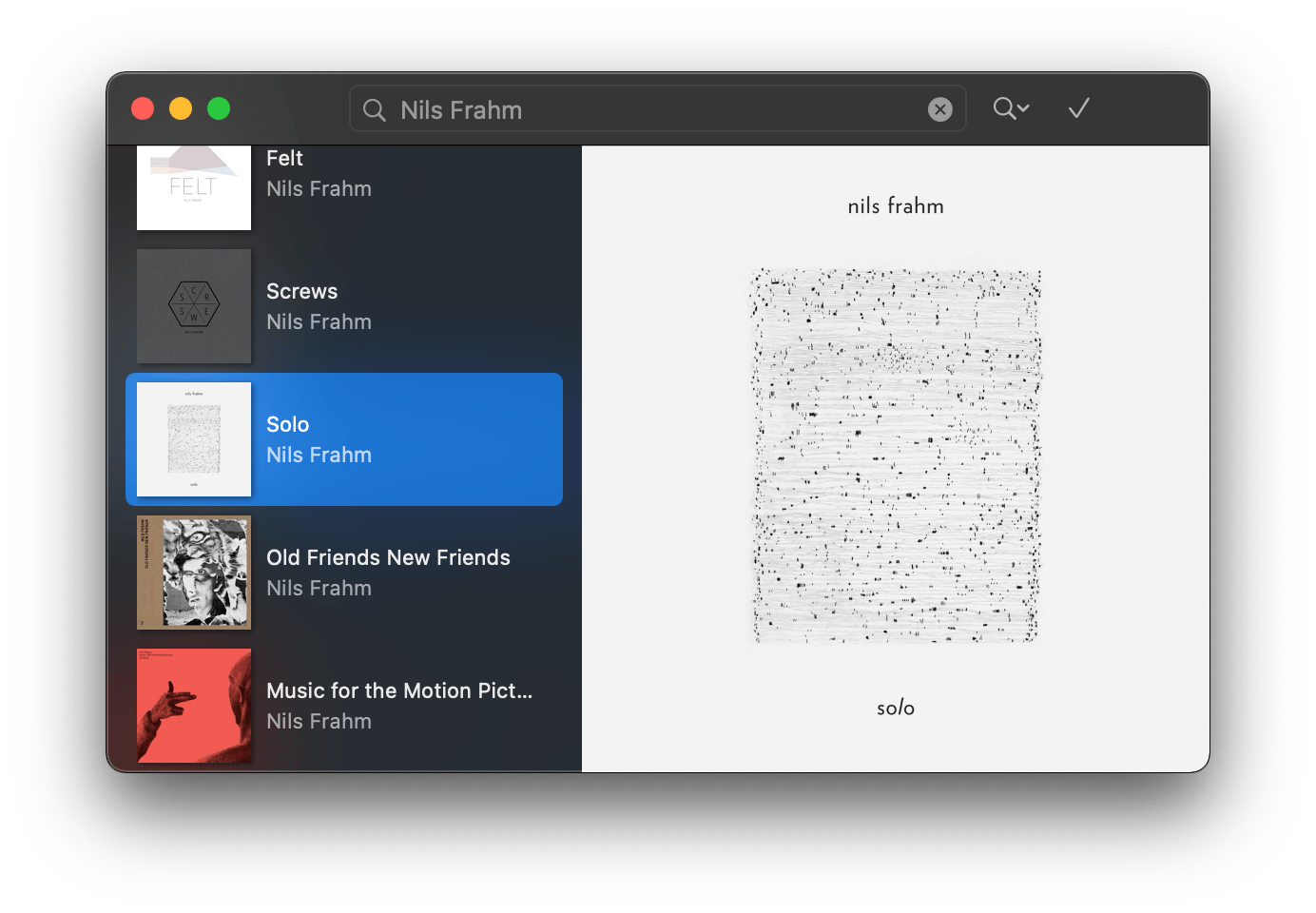This screenshot has width=1316, height=913.
Task: Select the Screws album cover
Action: [194, 306]
